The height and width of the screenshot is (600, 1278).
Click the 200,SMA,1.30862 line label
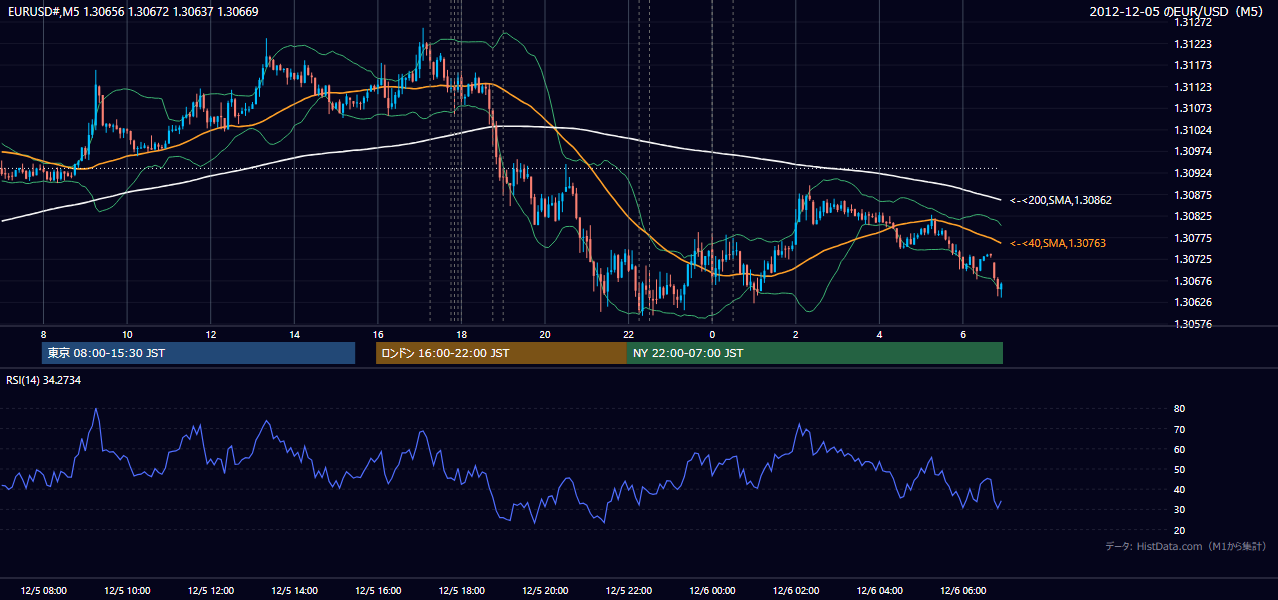pyautogui.click(x=1060, y=200)
